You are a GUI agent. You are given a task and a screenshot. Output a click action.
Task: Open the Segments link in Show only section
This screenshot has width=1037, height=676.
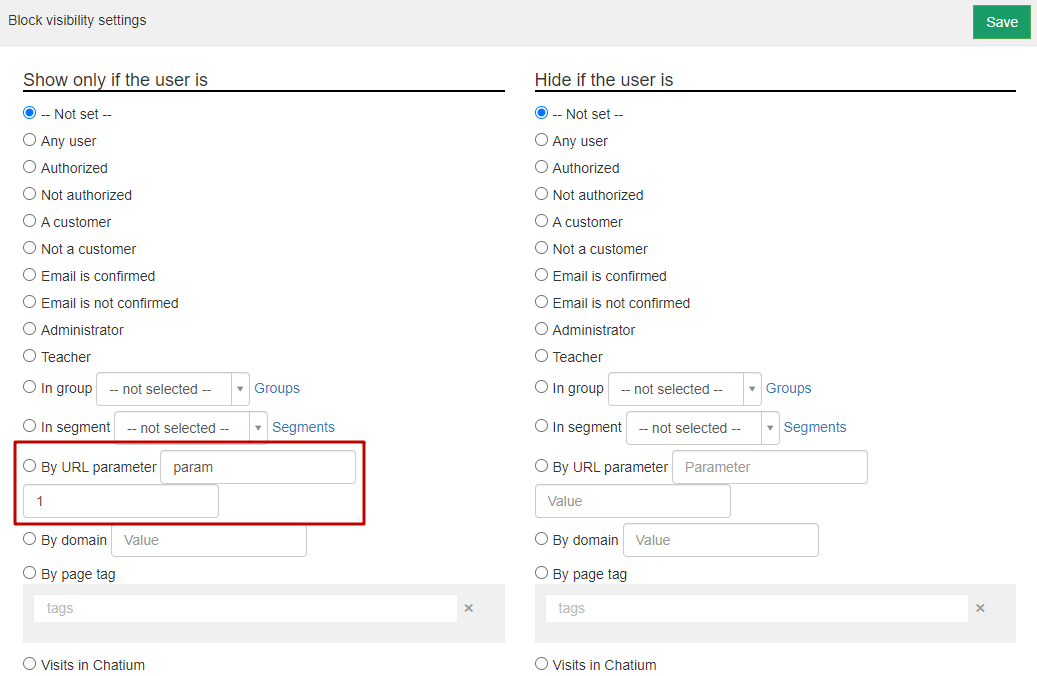tap(304, 427)
